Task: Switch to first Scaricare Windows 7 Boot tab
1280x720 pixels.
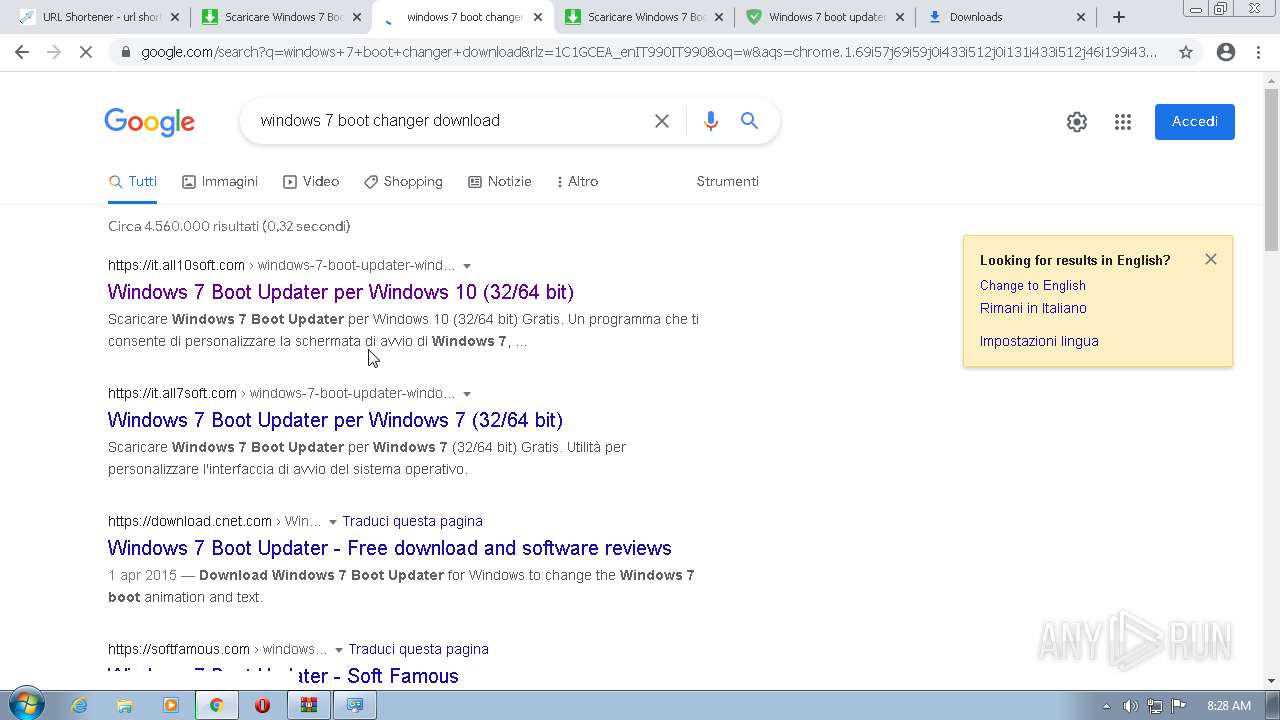Action: coord(280,17)
